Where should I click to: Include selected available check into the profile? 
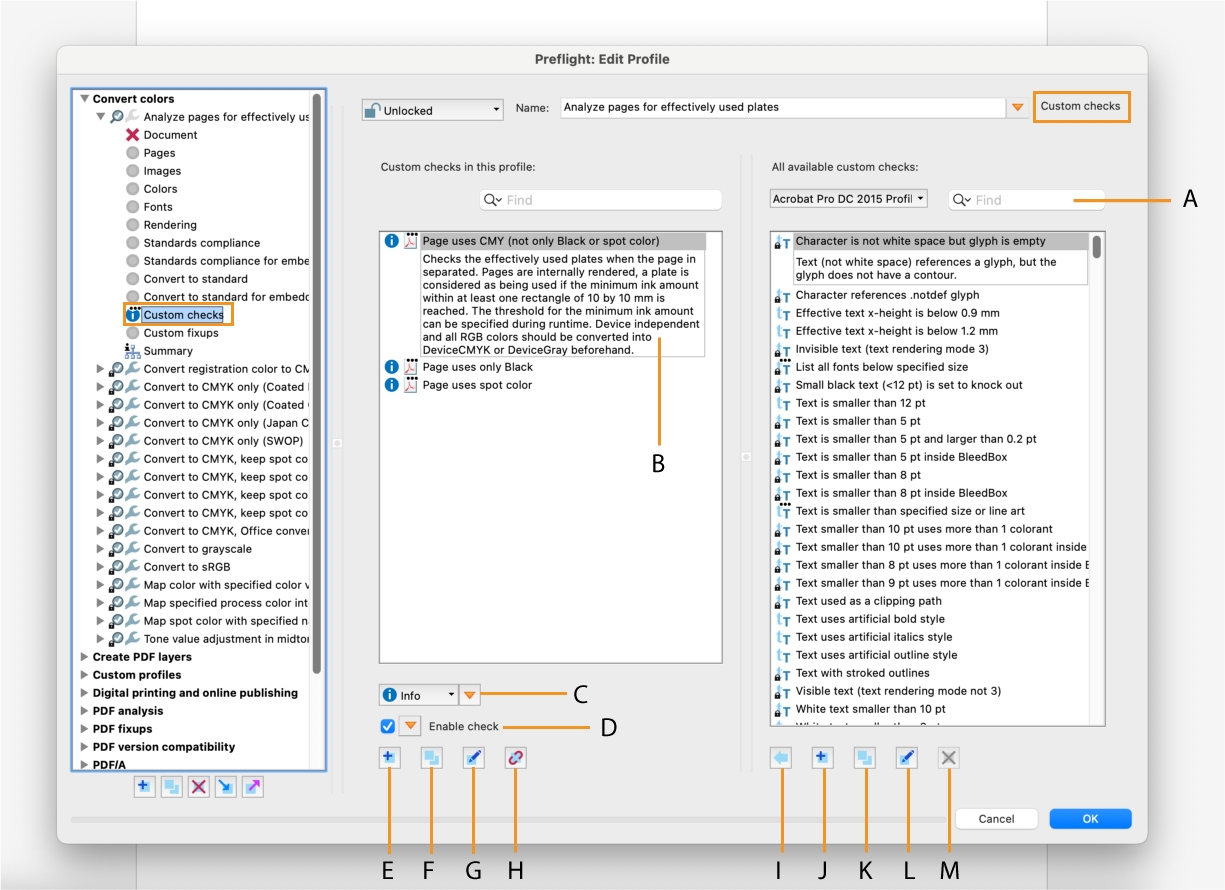click(x=779, y=757)
